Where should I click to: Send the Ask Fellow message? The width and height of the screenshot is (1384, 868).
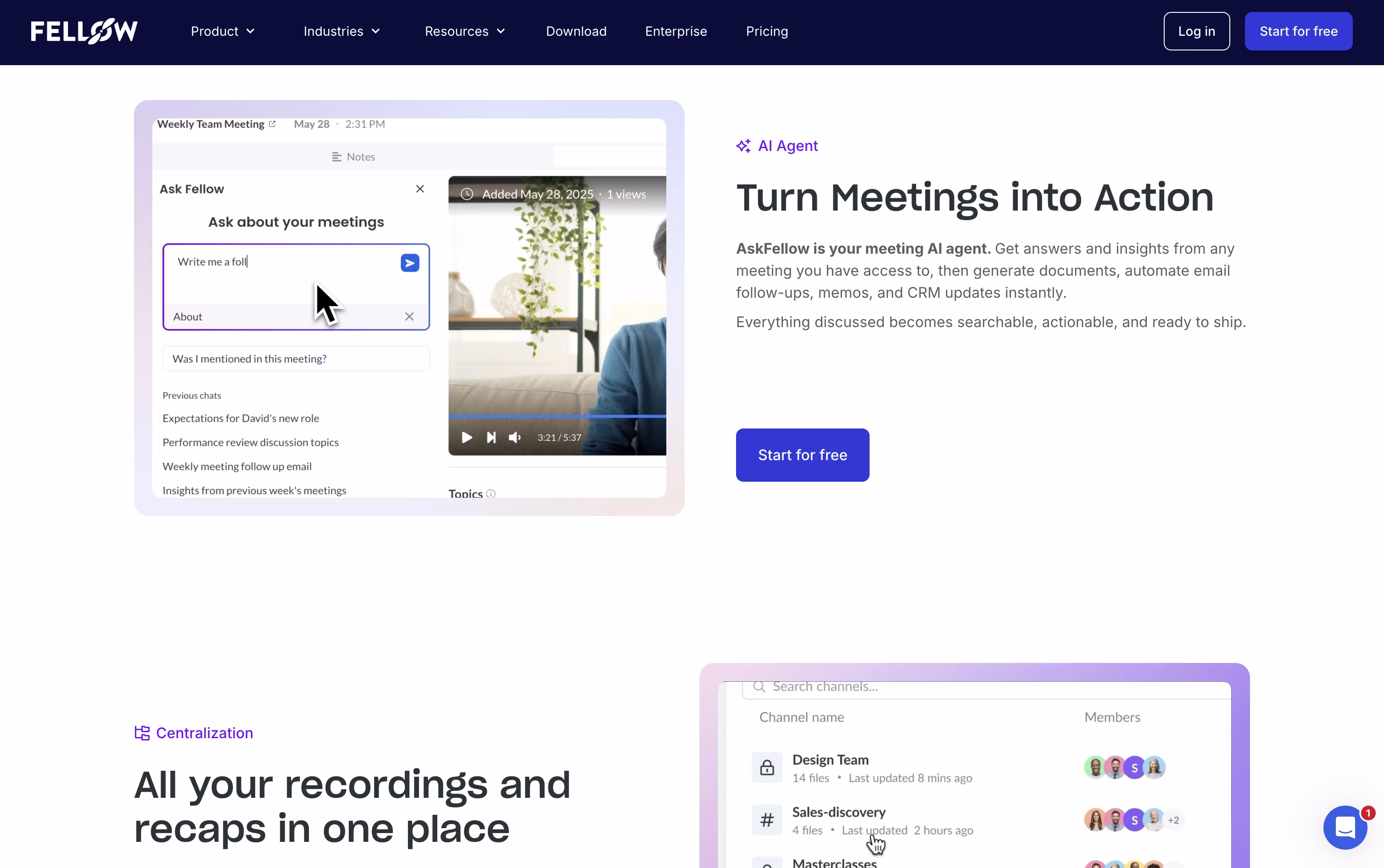pyautogui.click(x=409, y=263)
